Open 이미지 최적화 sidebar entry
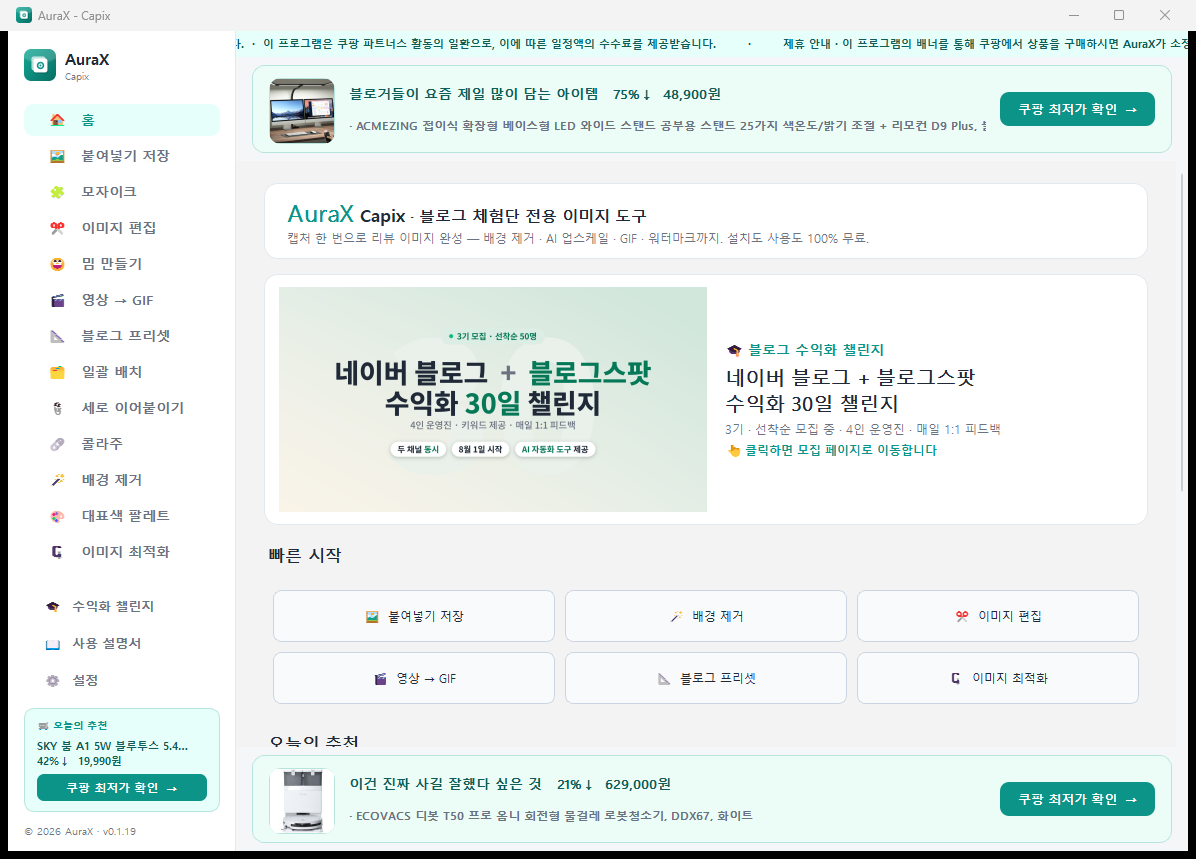1196x859 pixels. (x=122, y=552)
